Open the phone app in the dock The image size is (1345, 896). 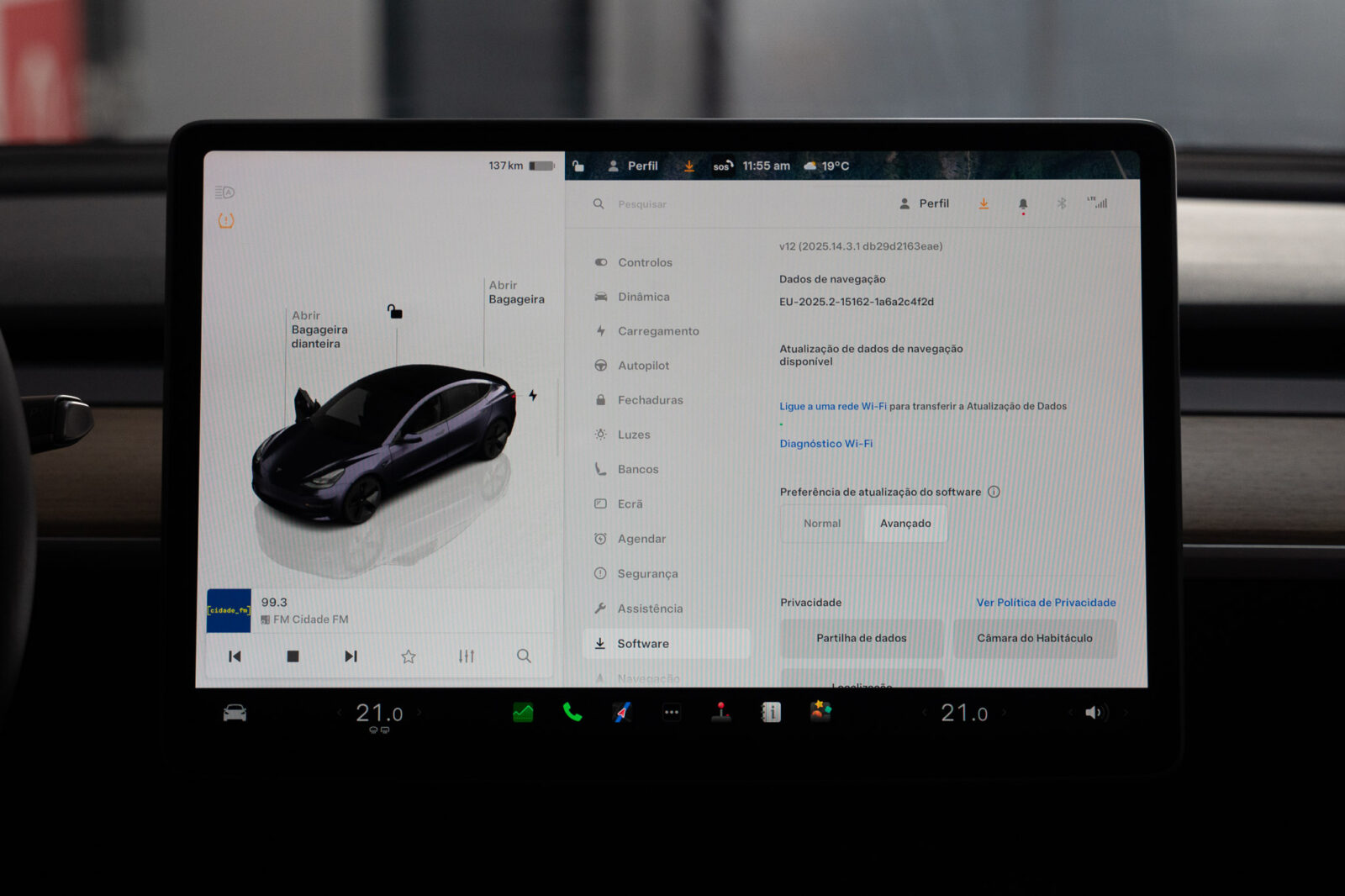(572, 713)
